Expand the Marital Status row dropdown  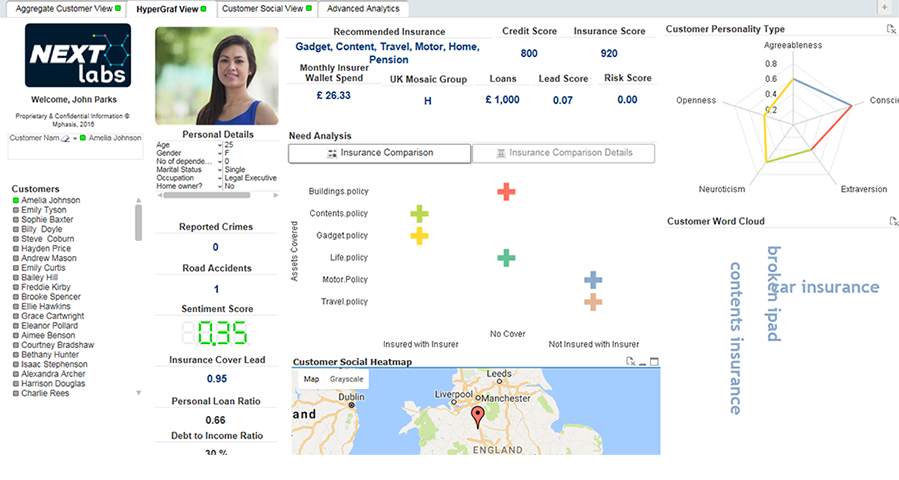pyautogui.click(x=220, y=170)
